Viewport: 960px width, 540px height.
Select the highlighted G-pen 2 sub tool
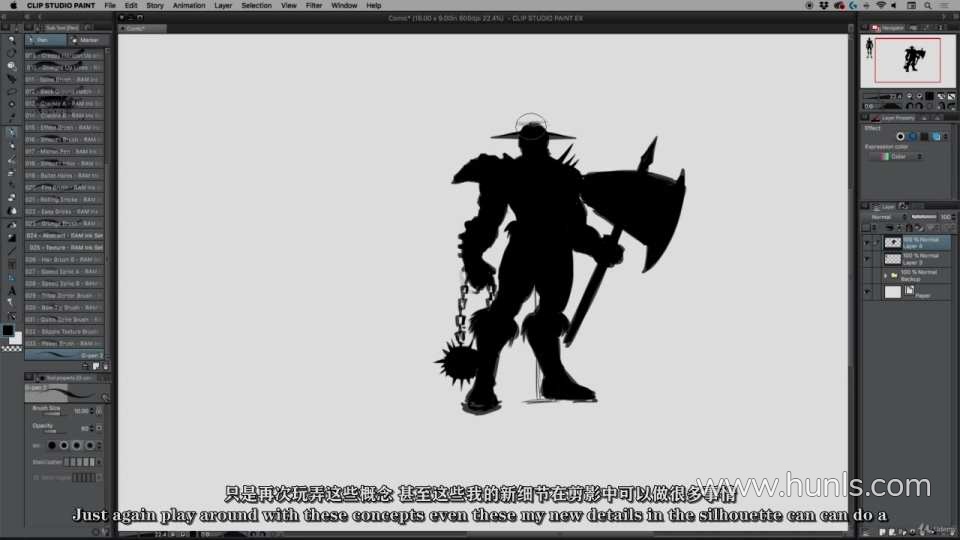[x=64, y=355]
